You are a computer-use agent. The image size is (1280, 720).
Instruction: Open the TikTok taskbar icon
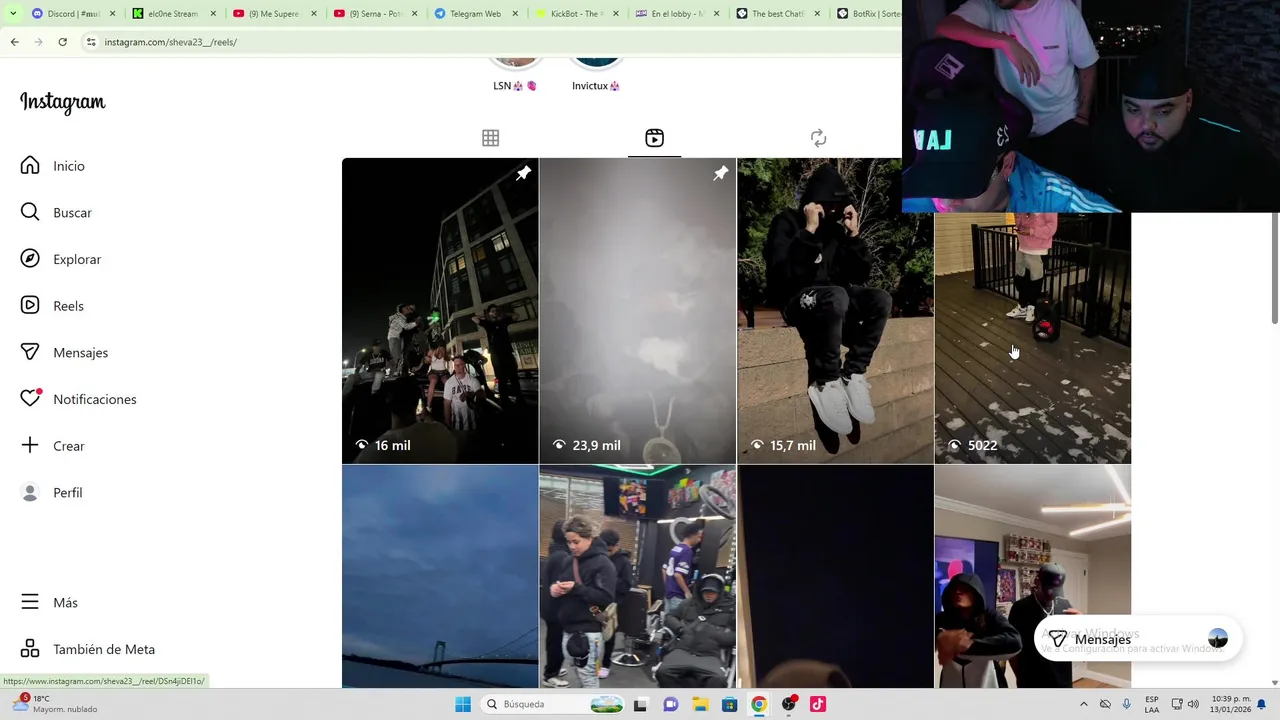818,704
